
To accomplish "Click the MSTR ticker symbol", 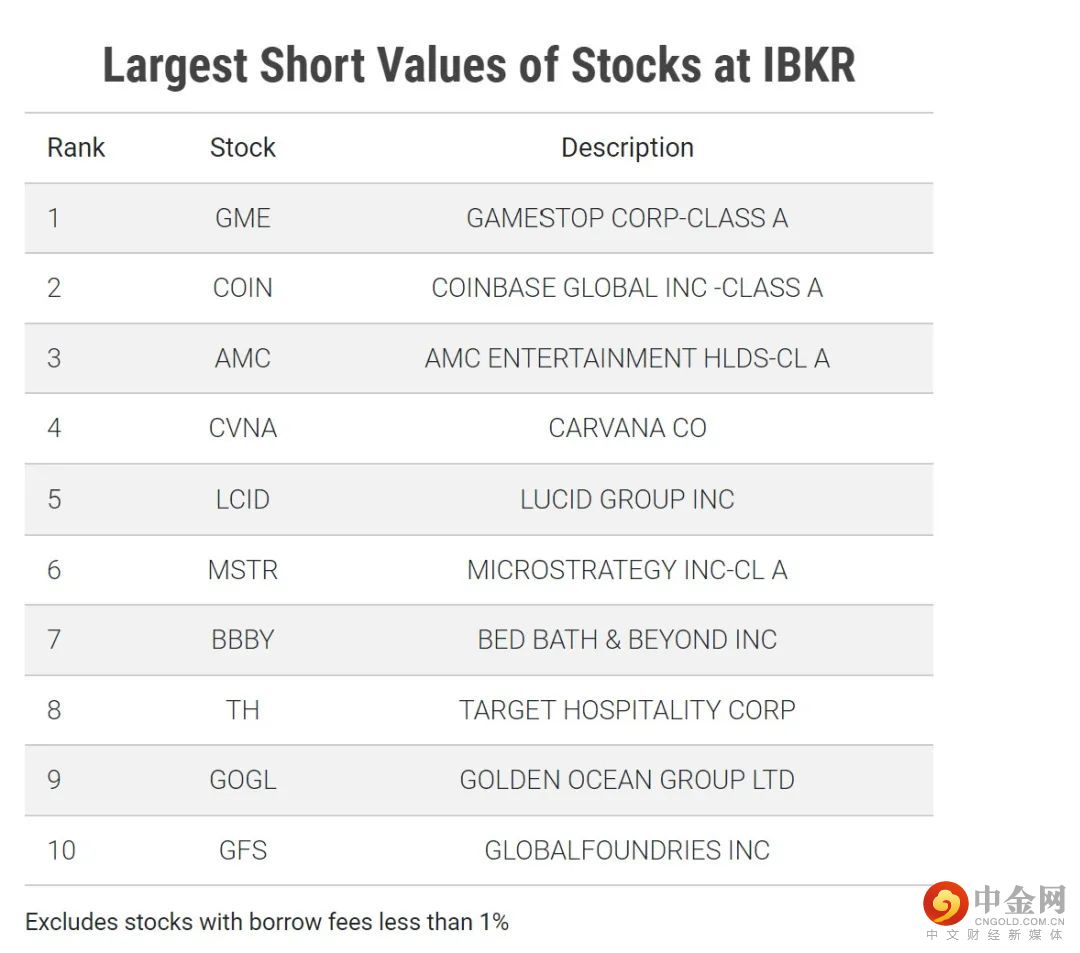I will (x=243, y=570).
